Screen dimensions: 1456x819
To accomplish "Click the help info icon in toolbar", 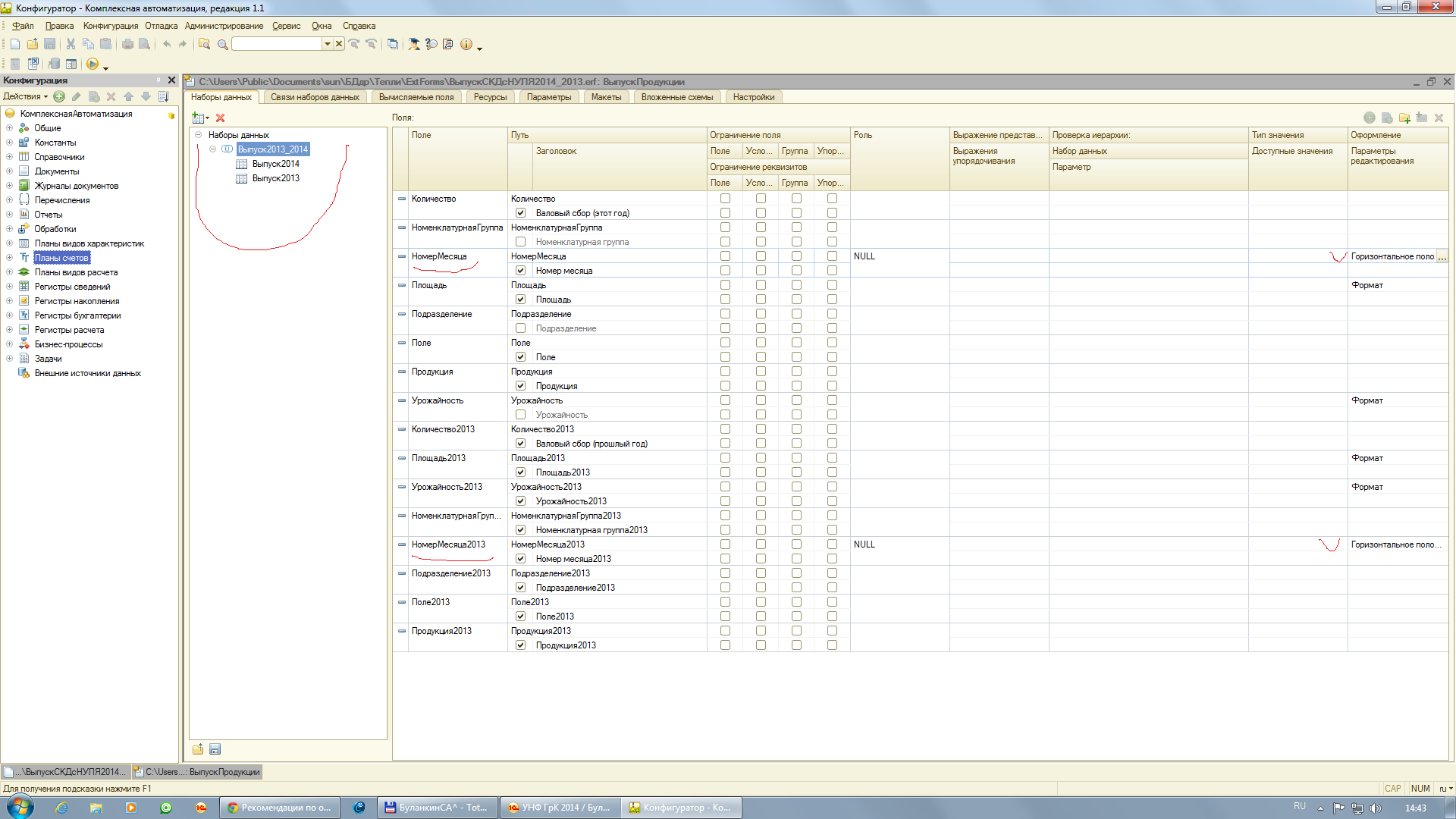I will click(x=466, y=44).
